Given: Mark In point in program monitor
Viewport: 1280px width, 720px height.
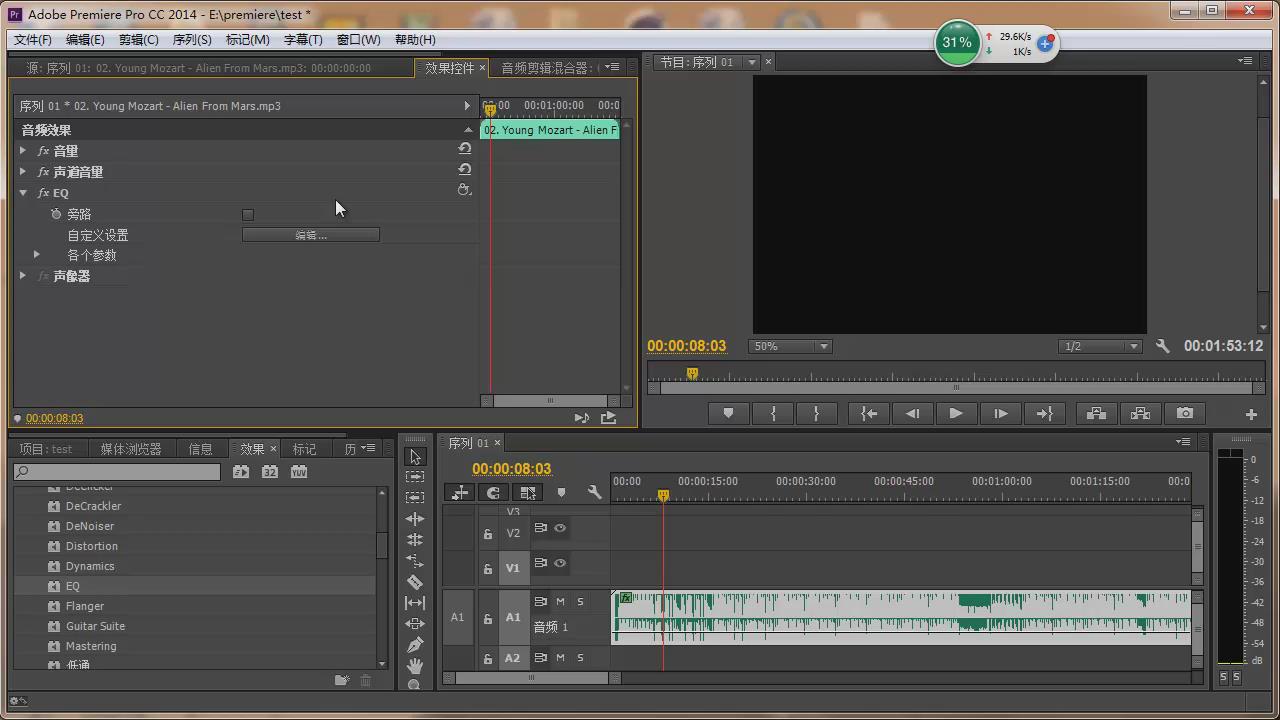Looking at the screenshot, I should point(773,413).
